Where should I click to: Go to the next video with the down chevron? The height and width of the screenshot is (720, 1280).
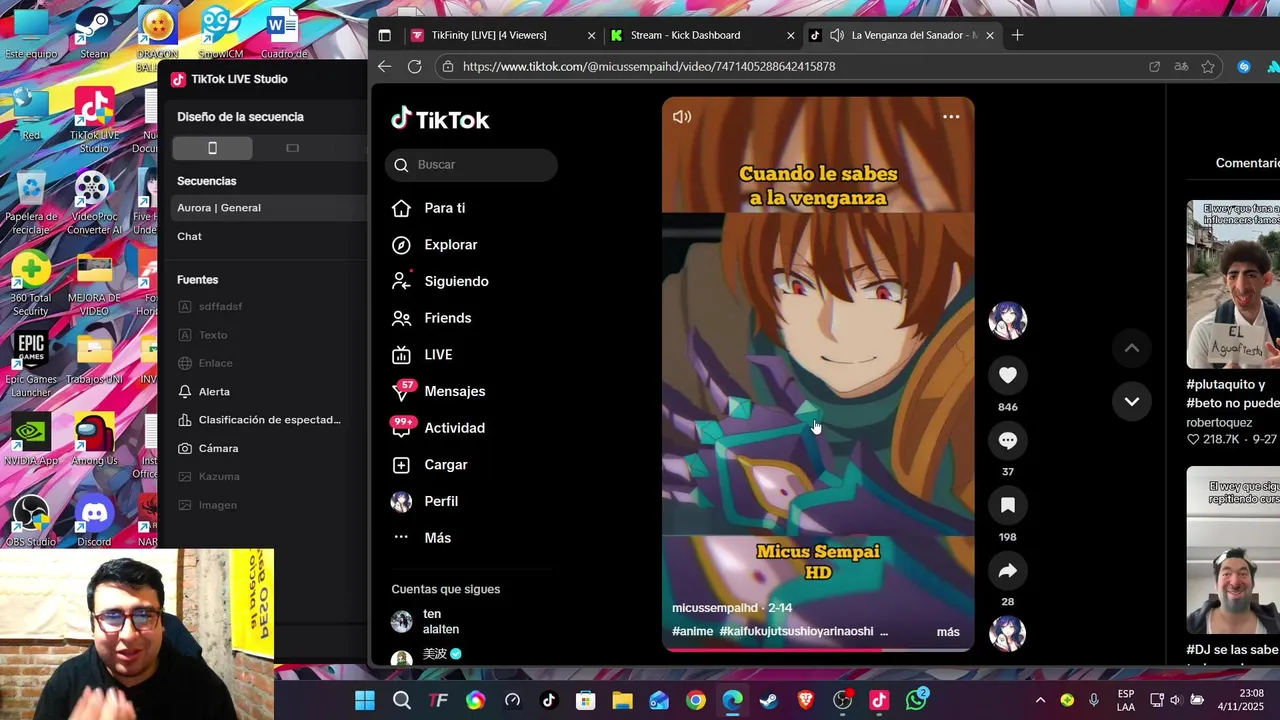(x=1131, y=401)
